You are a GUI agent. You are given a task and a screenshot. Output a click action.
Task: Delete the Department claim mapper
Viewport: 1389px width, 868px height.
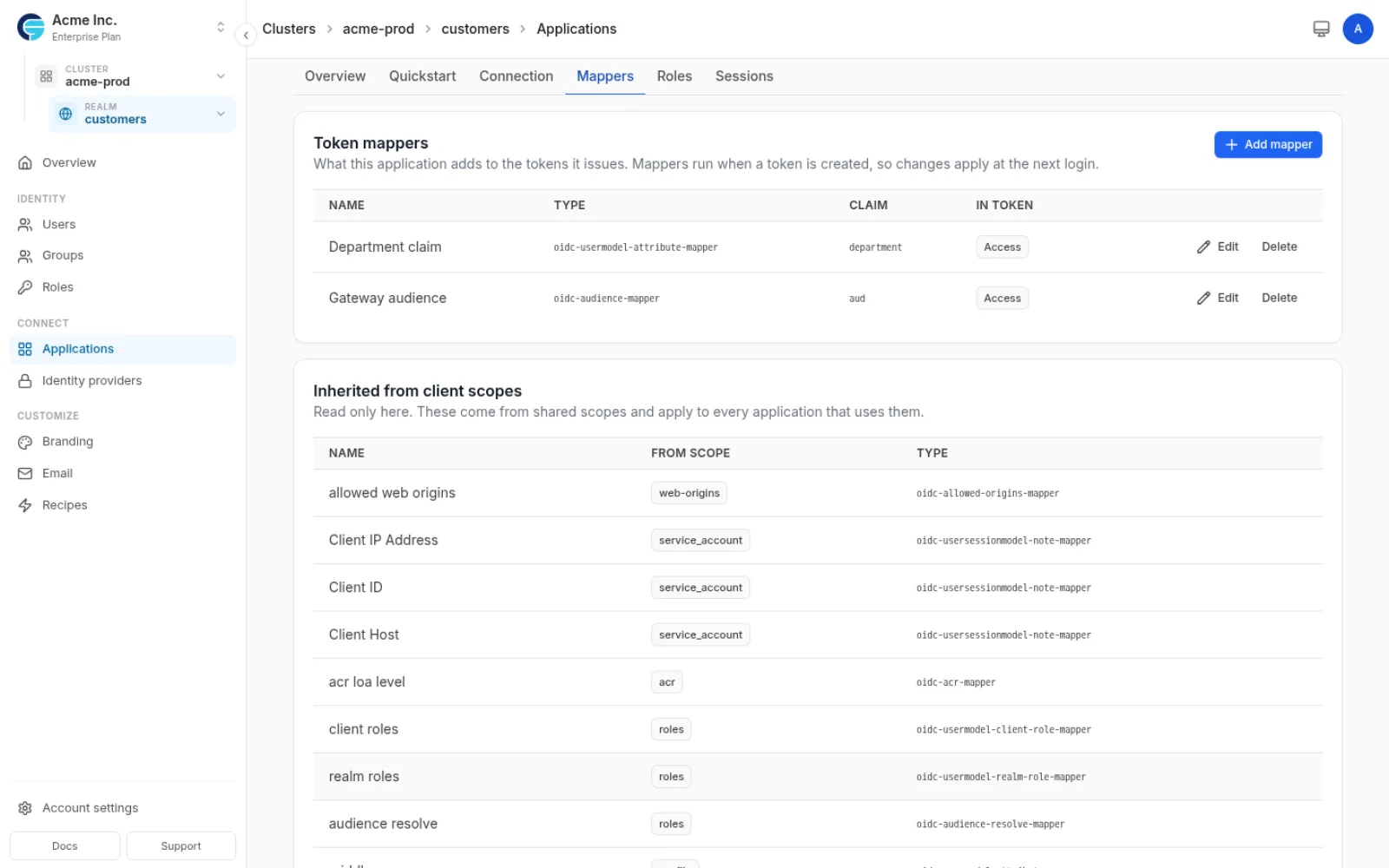coord(1280,247)
